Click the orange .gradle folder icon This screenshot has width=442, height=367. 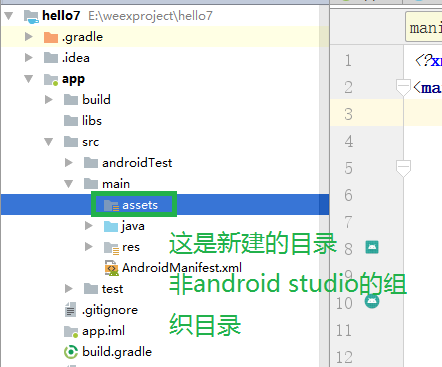coord(51,37)
